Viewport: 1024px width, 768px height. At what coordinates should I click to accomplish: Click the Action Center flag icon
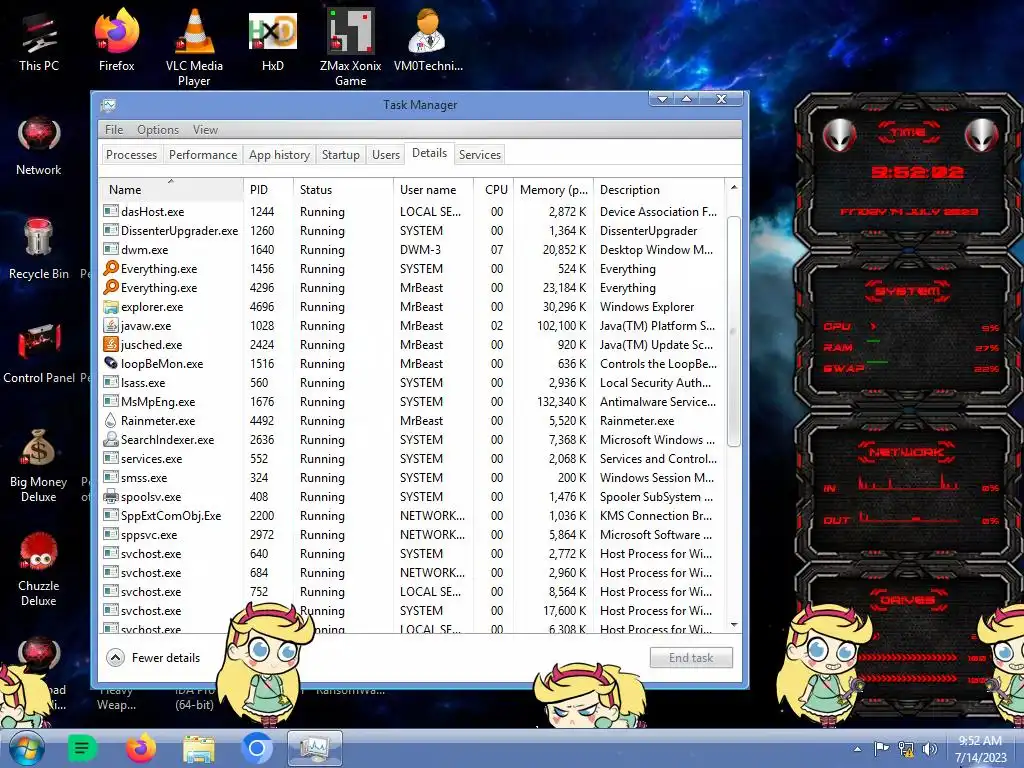[x=881, y=749]
